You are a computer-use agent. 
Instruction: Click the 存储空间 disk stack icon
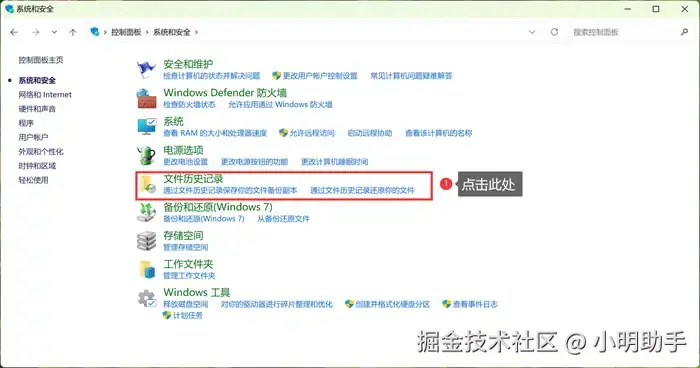[146, 241]
